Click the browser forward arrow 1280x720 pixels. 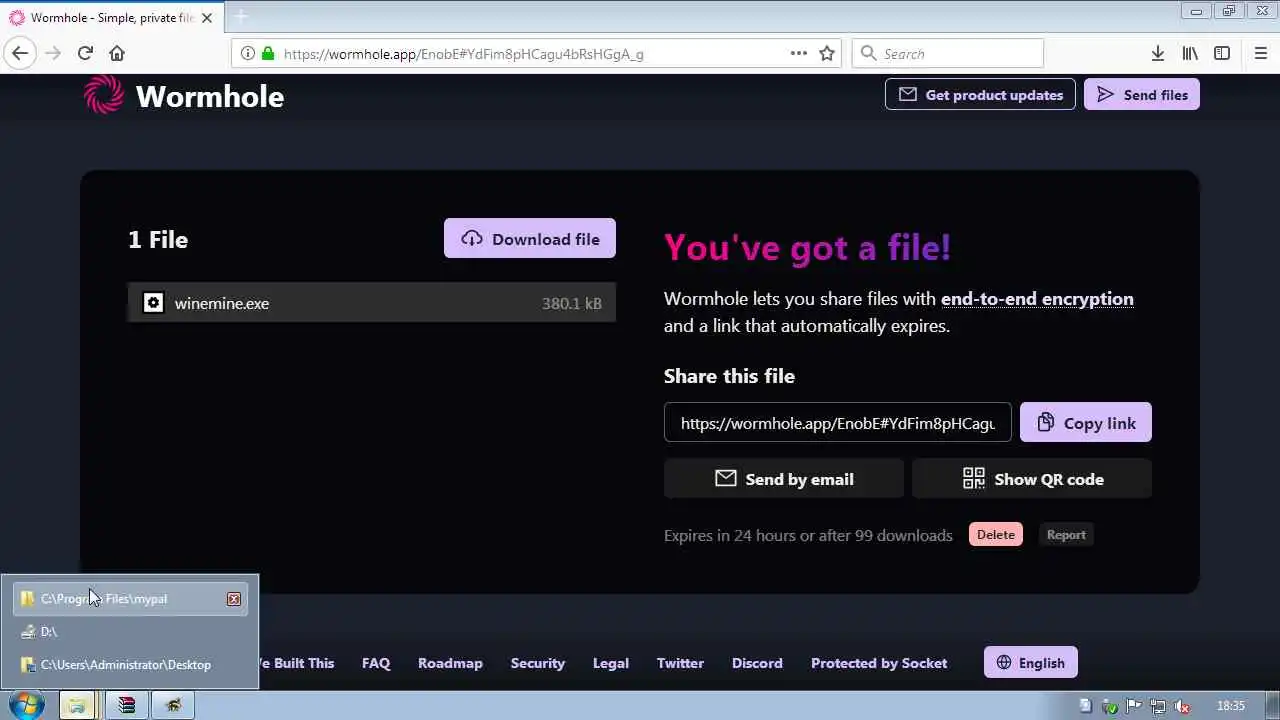53,54
